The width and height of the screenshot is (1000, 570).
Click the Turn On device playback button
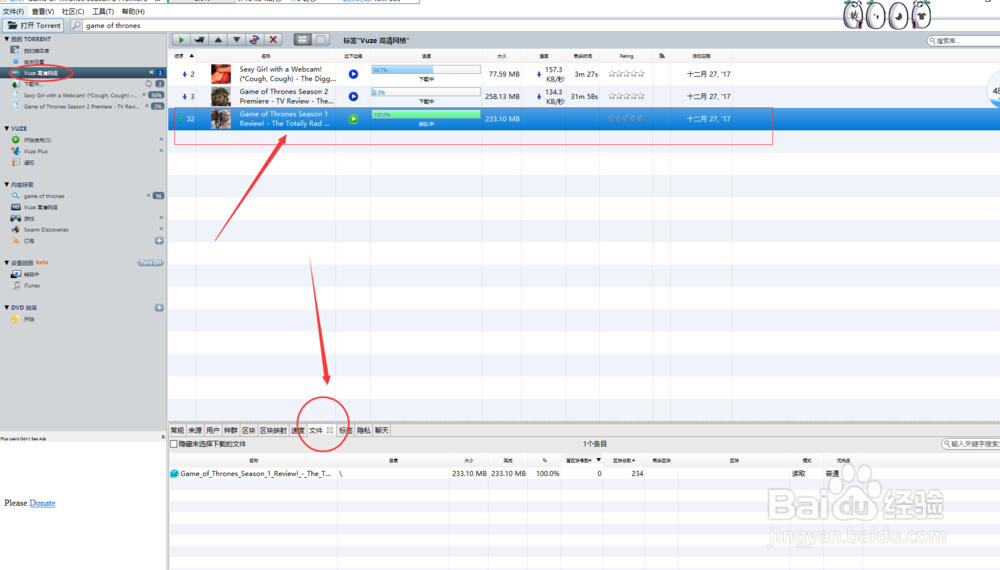point(151,263)
